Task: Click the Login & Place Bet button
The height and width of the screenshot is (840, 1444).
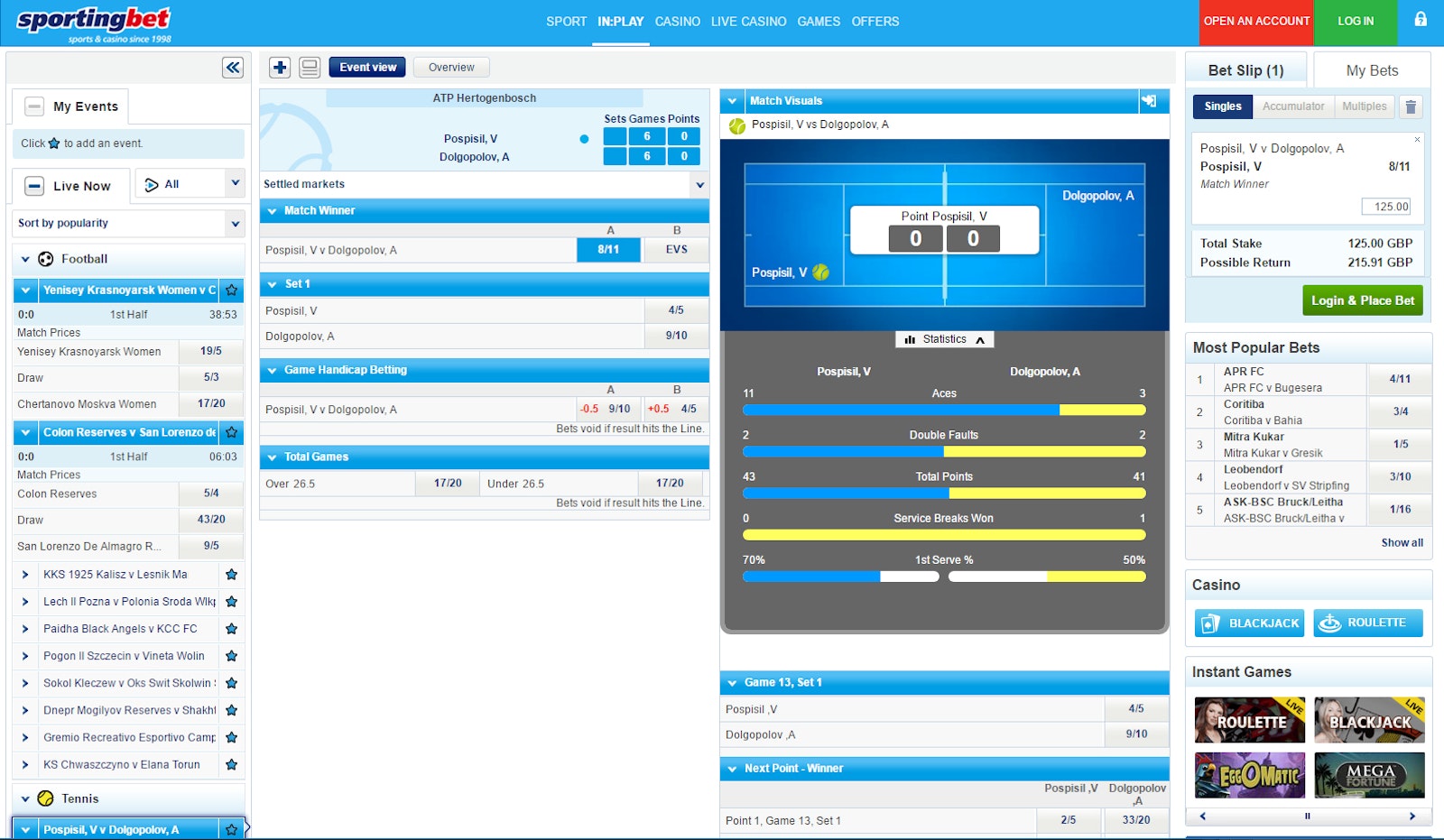Action: pyautogui.click(x=1362, y=300)
